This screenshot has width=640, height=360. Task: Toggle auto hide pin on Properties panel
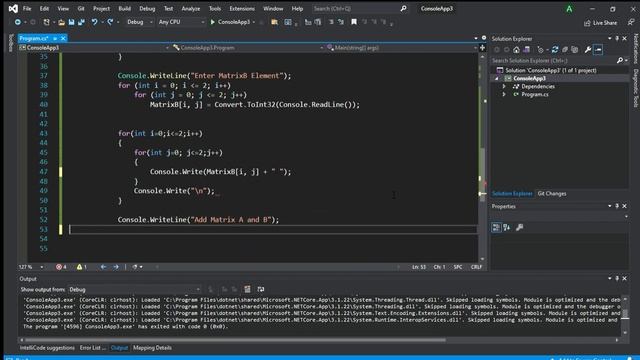(617, 206)
